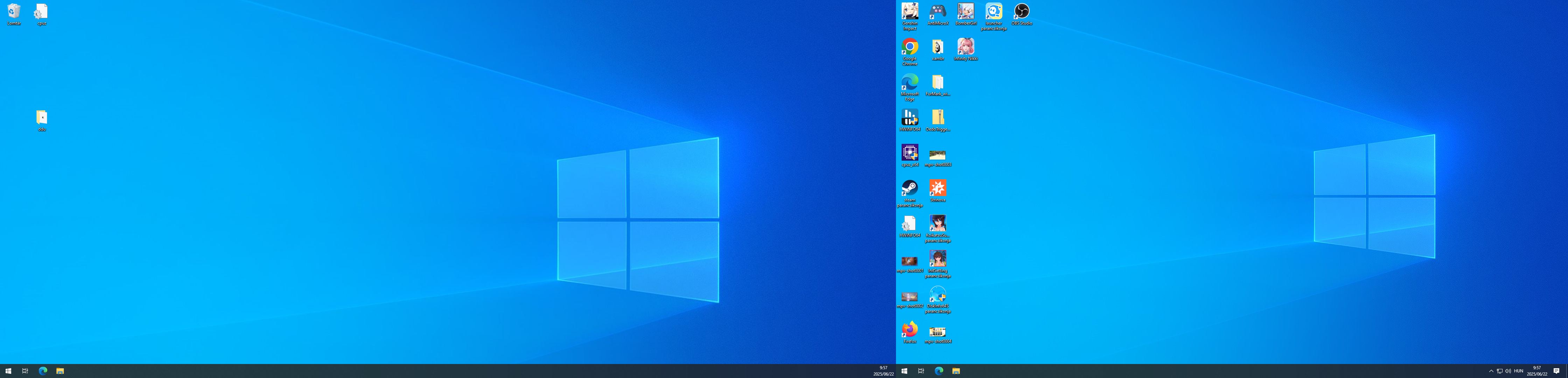Open File Explorer on left monitor taskbar
The width and height of the screenshot is (1568, 378).
tap(60, 371)
